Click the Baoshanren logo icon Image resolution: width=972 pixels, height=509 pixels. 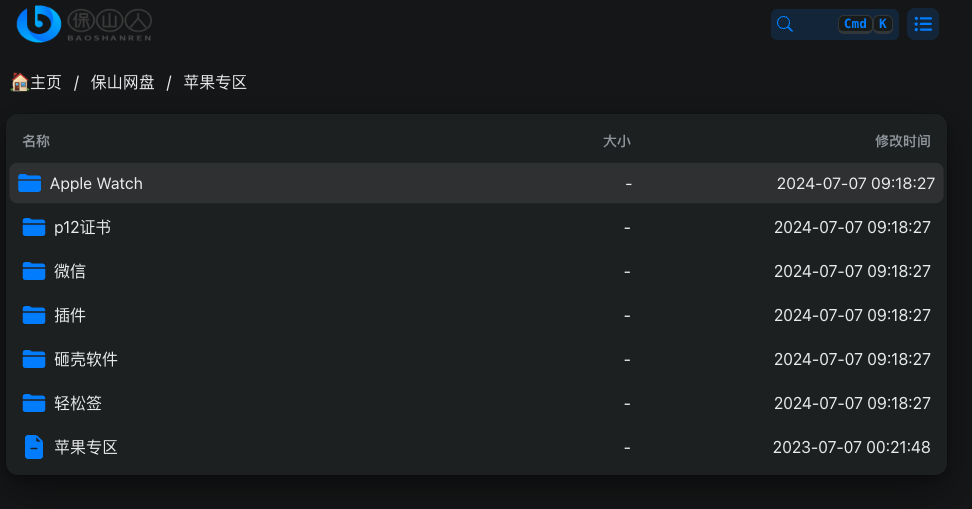(x=38, y=24)
